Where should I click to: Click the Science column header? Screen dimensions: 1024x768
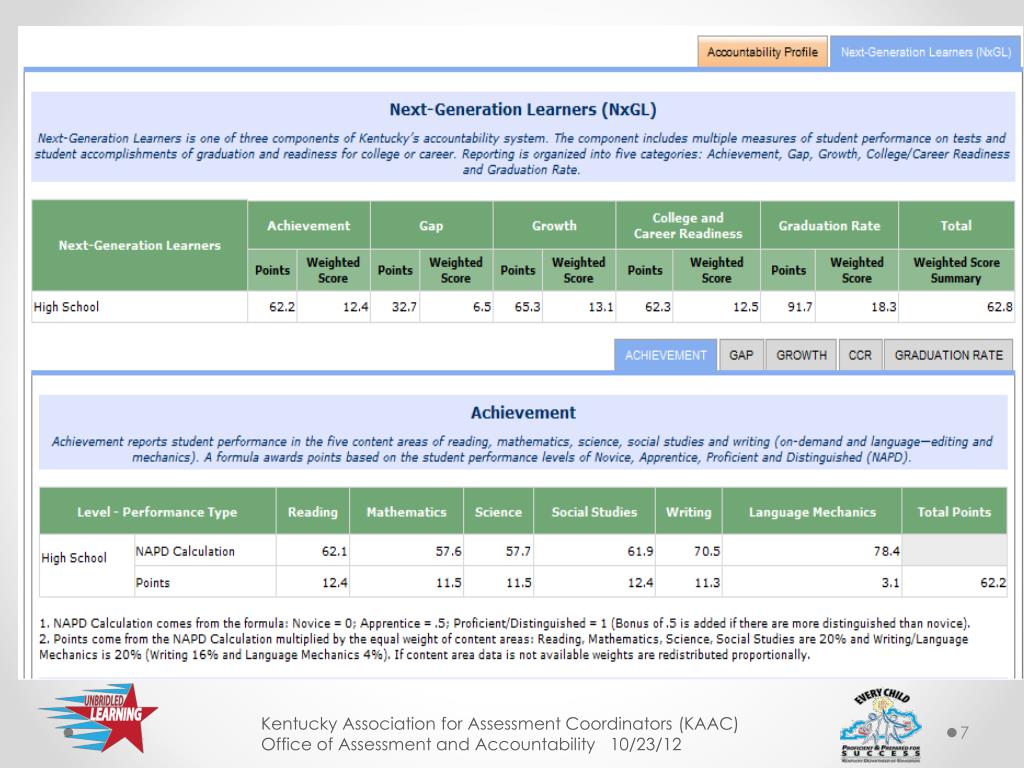[x=498, y=512]
